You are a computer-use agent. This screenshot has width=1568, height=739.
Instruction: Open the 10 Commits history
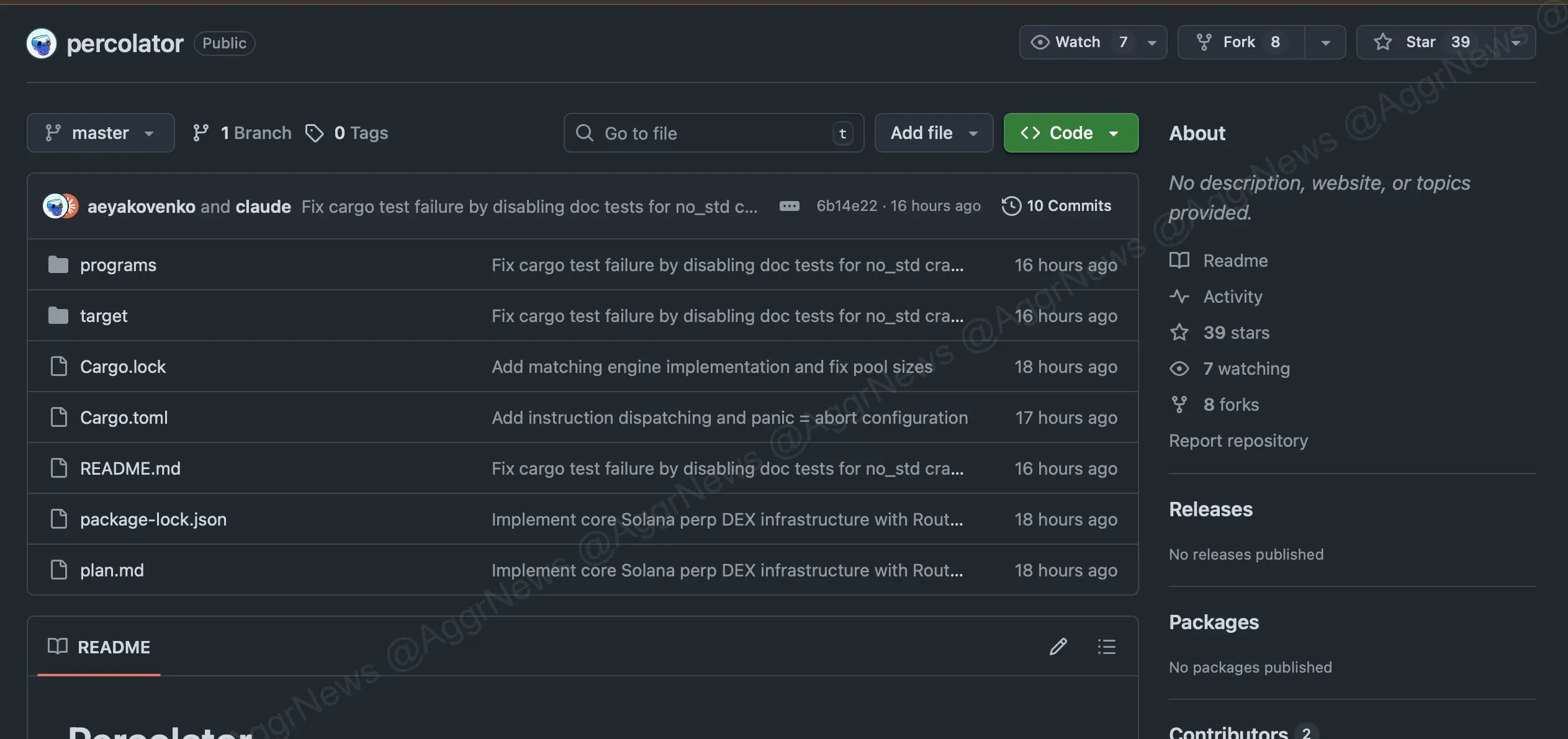click(1057, 206)
